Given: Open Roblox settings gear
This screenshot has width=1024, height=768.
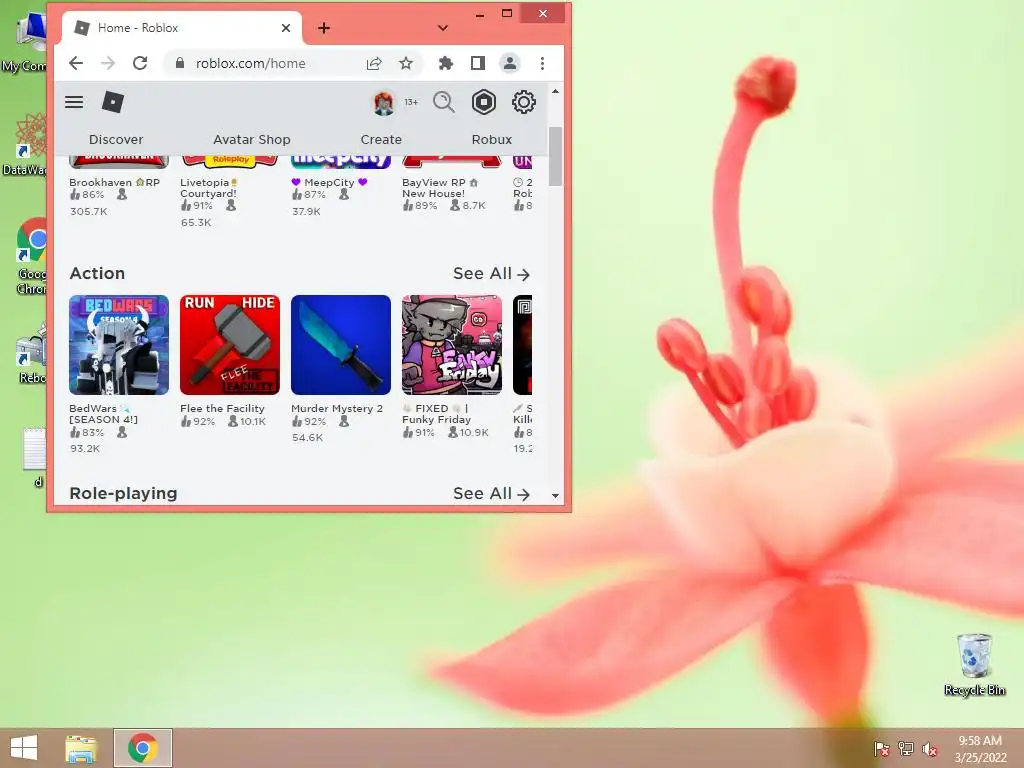Looking at the screenshot, I should [x=523, y=103].
